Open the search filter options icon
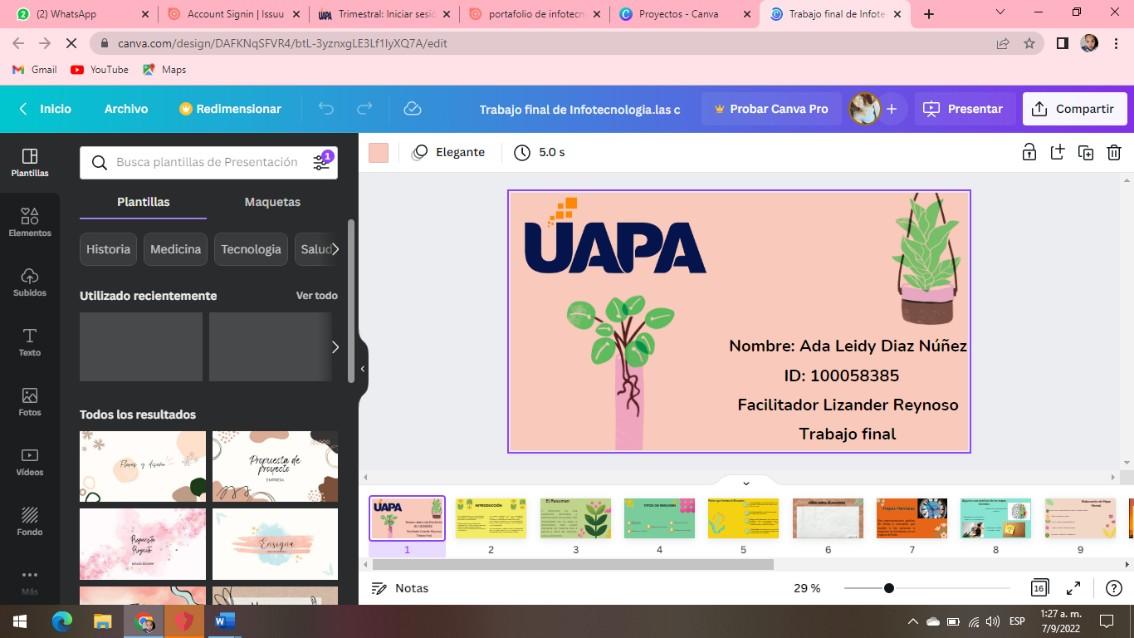The width and height of the screenshot is (1134, 638). click(322, 161)
